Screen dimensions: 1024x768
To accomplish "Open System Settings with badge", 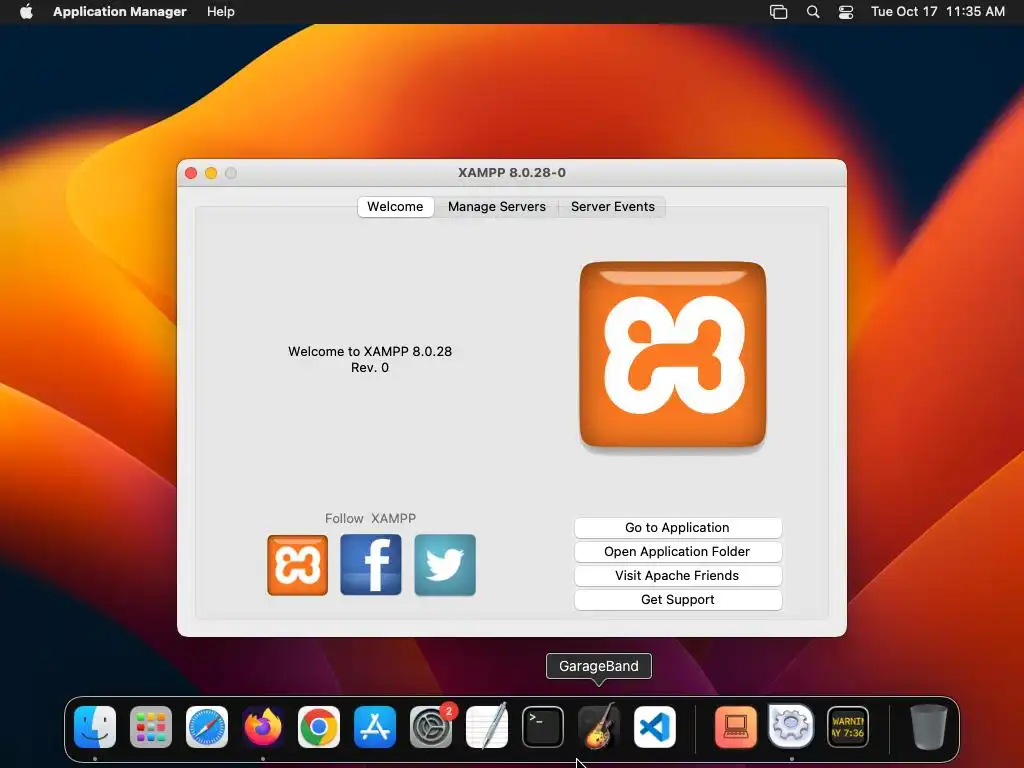I will coord(431,727).
